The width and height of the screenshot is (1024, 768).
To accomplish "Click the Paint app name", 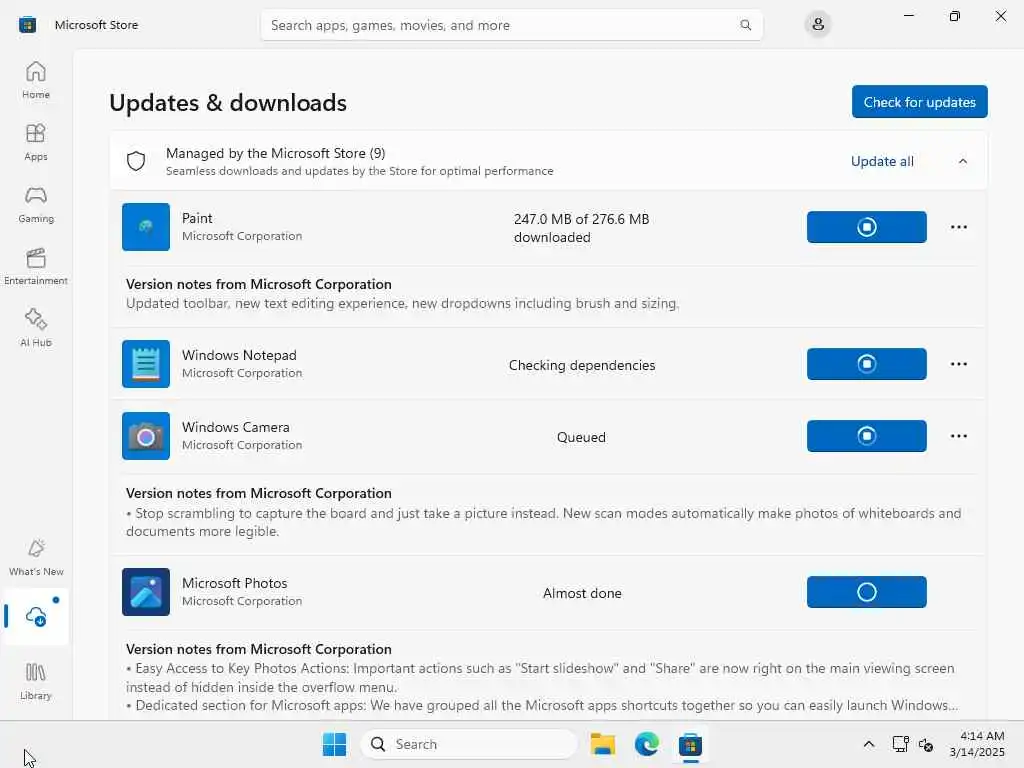I will (x=197, y=218).
